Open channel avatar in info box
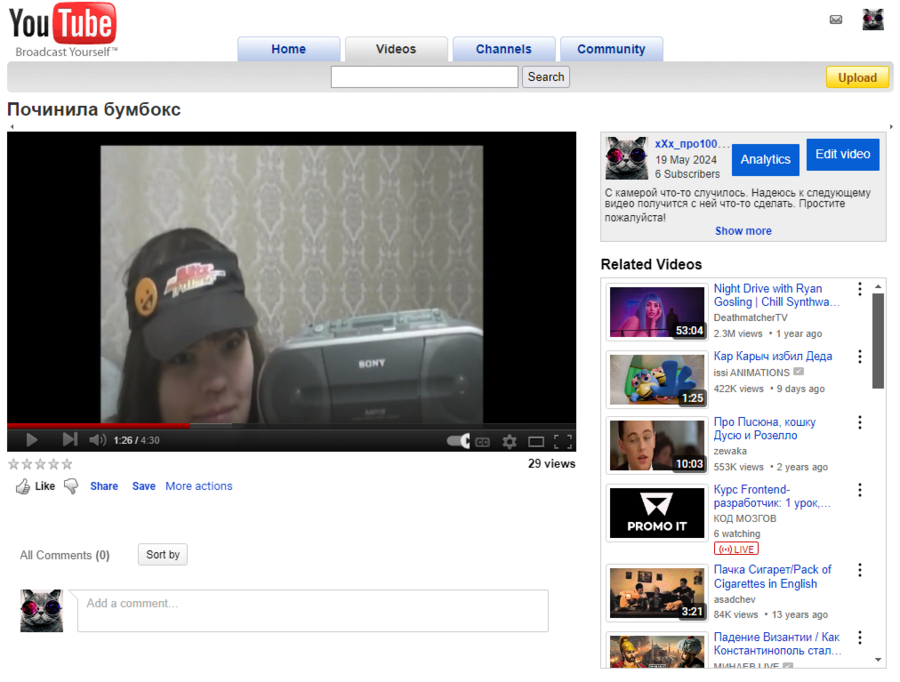 point(627,158)
